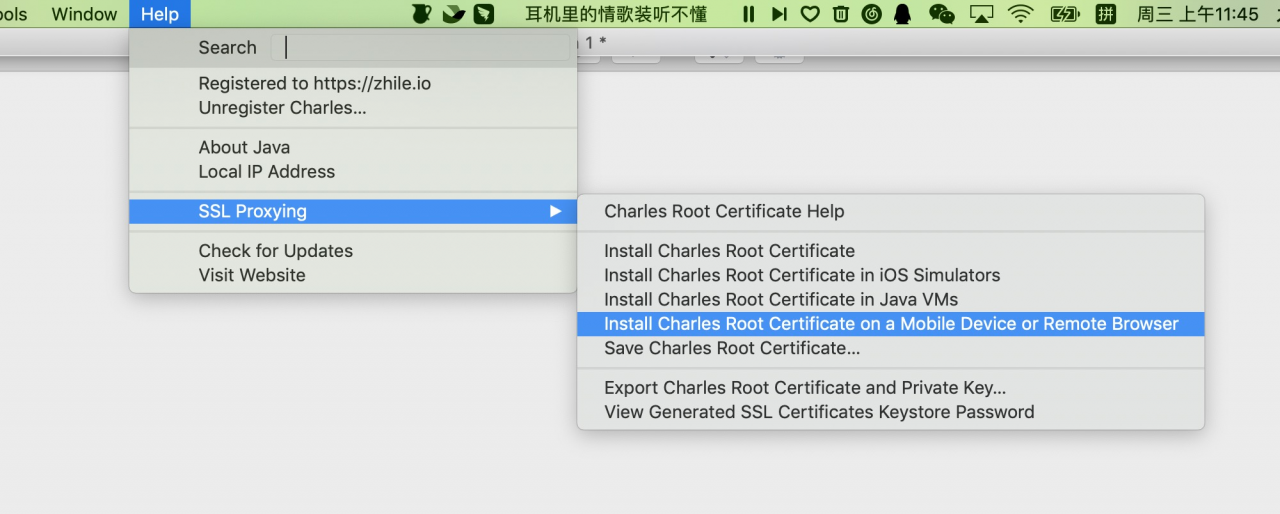Viewport: 1280px width, 514px height.
Task: Open the Window menu
Action: (x=84, y=14)
